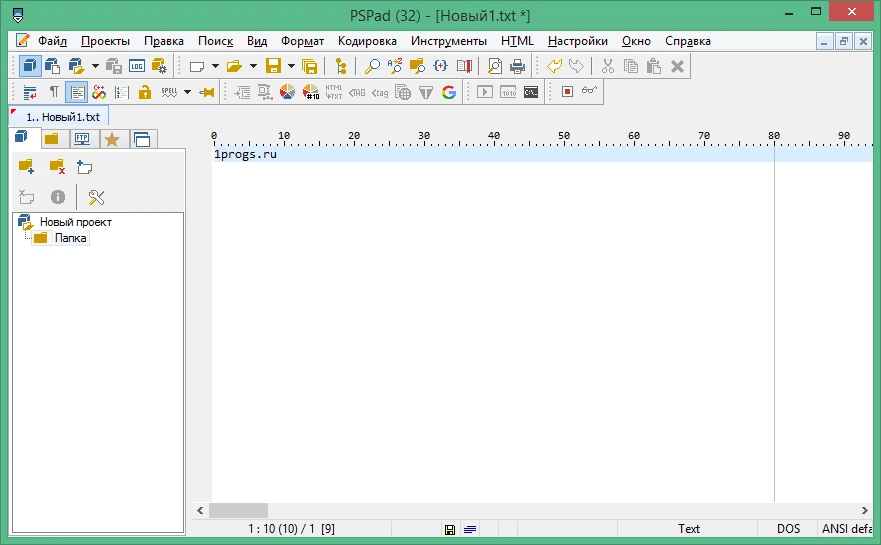Screen dimensions: 881x545
Task: Switch to the FTP sidebar tab
Action: [82, 139]
